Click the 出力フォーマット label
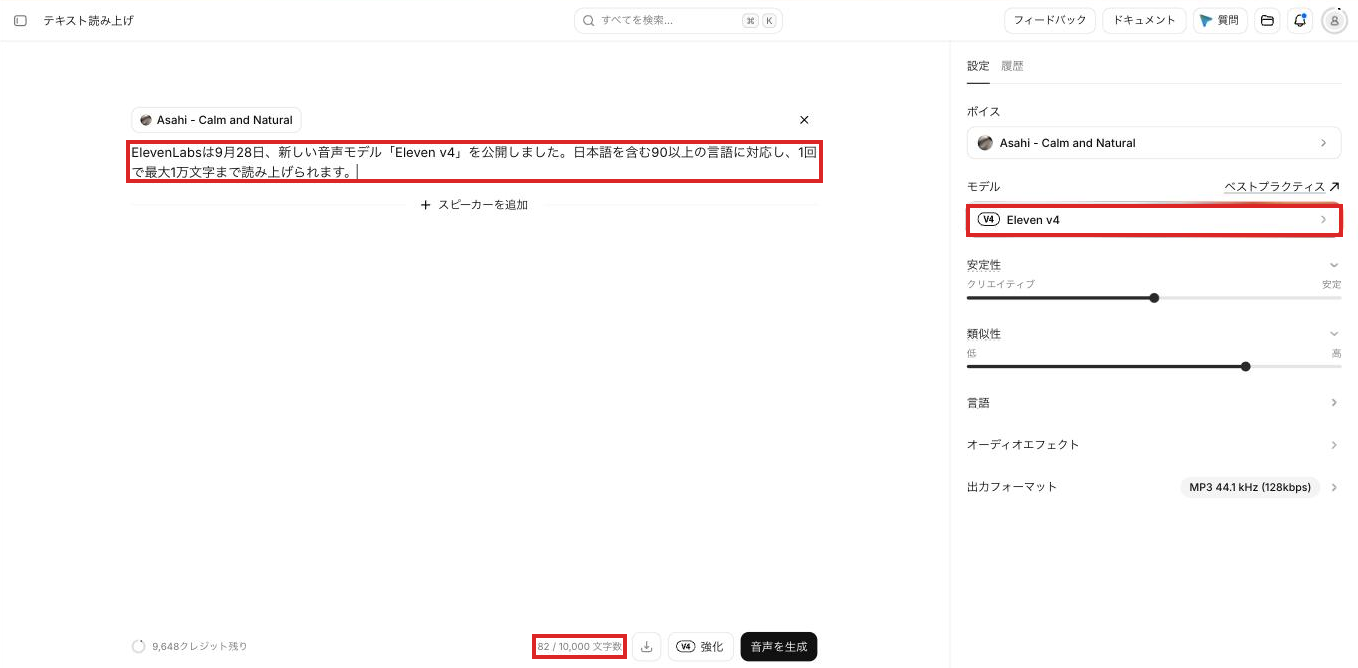1358x668 pixels. coord(1012,487)
